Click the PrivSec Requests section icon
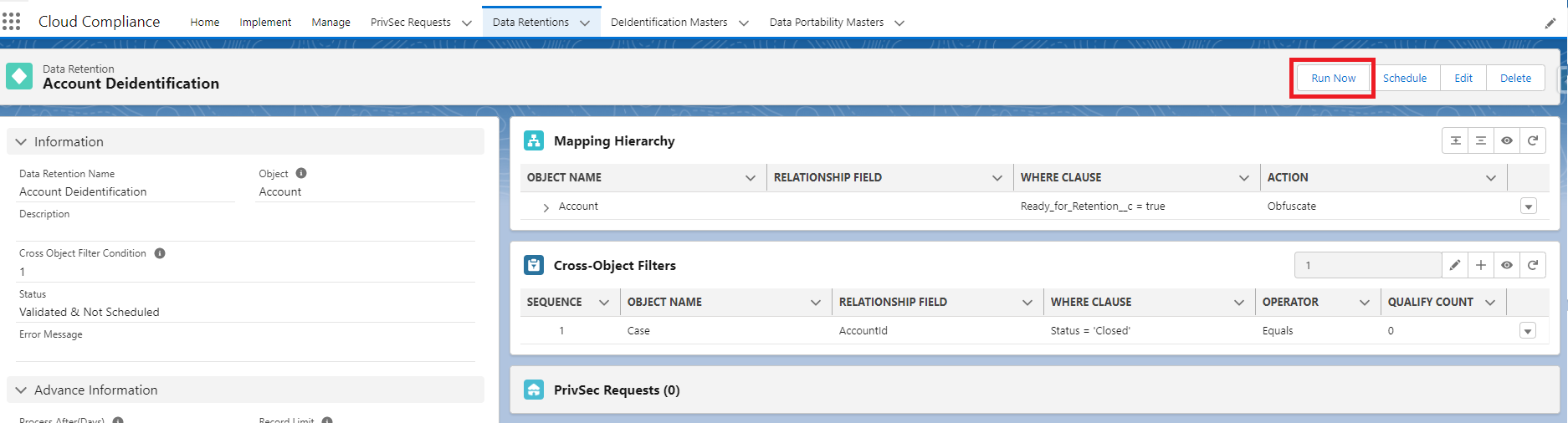The width and height of the screenshot is (1568, 423). 534,390
